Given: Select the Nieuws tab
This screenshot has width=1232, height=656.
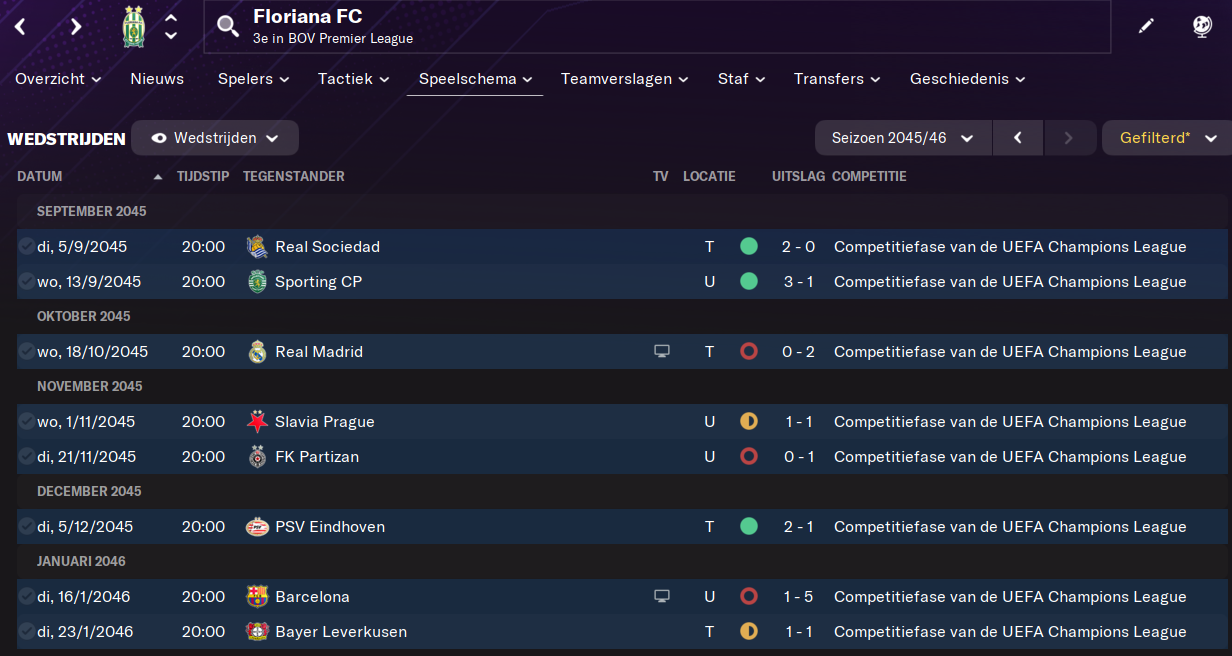Looking at the screenshot, I should [x=157, y=79].
